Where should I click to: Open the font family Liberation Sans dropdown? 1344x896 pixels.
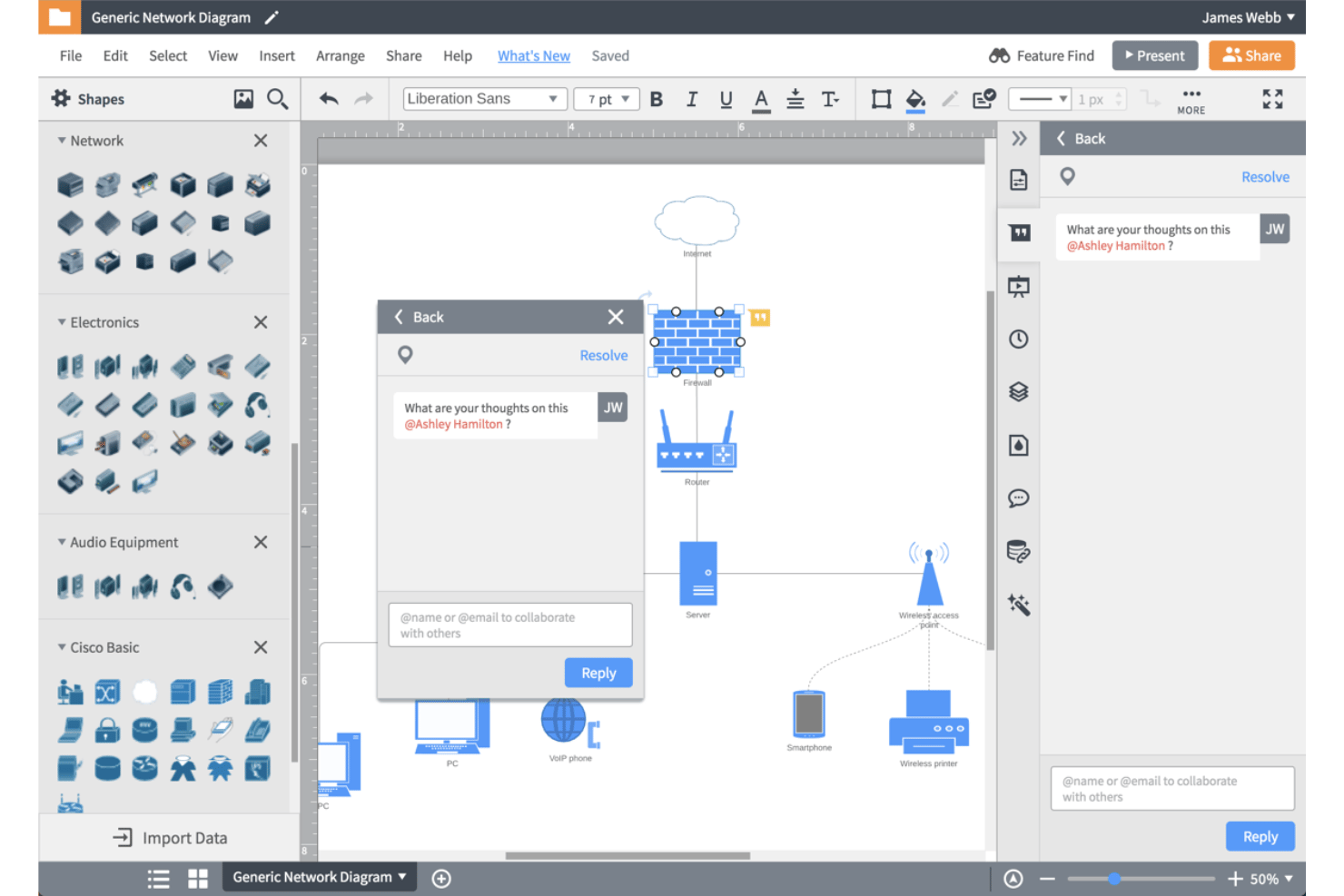pyautogui.click(x=485, y=99)
